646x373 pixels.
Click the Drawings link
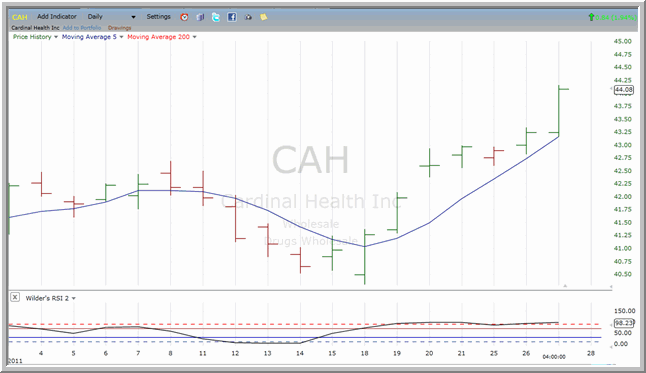[119, 28]
